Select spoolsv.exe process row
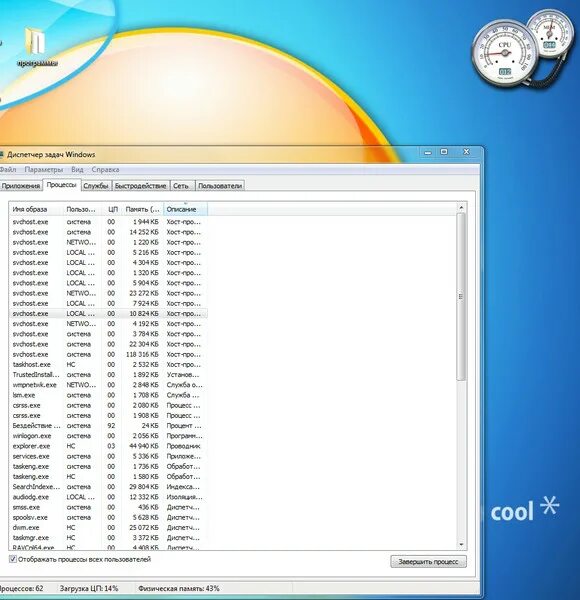 [x=108, y=517]
